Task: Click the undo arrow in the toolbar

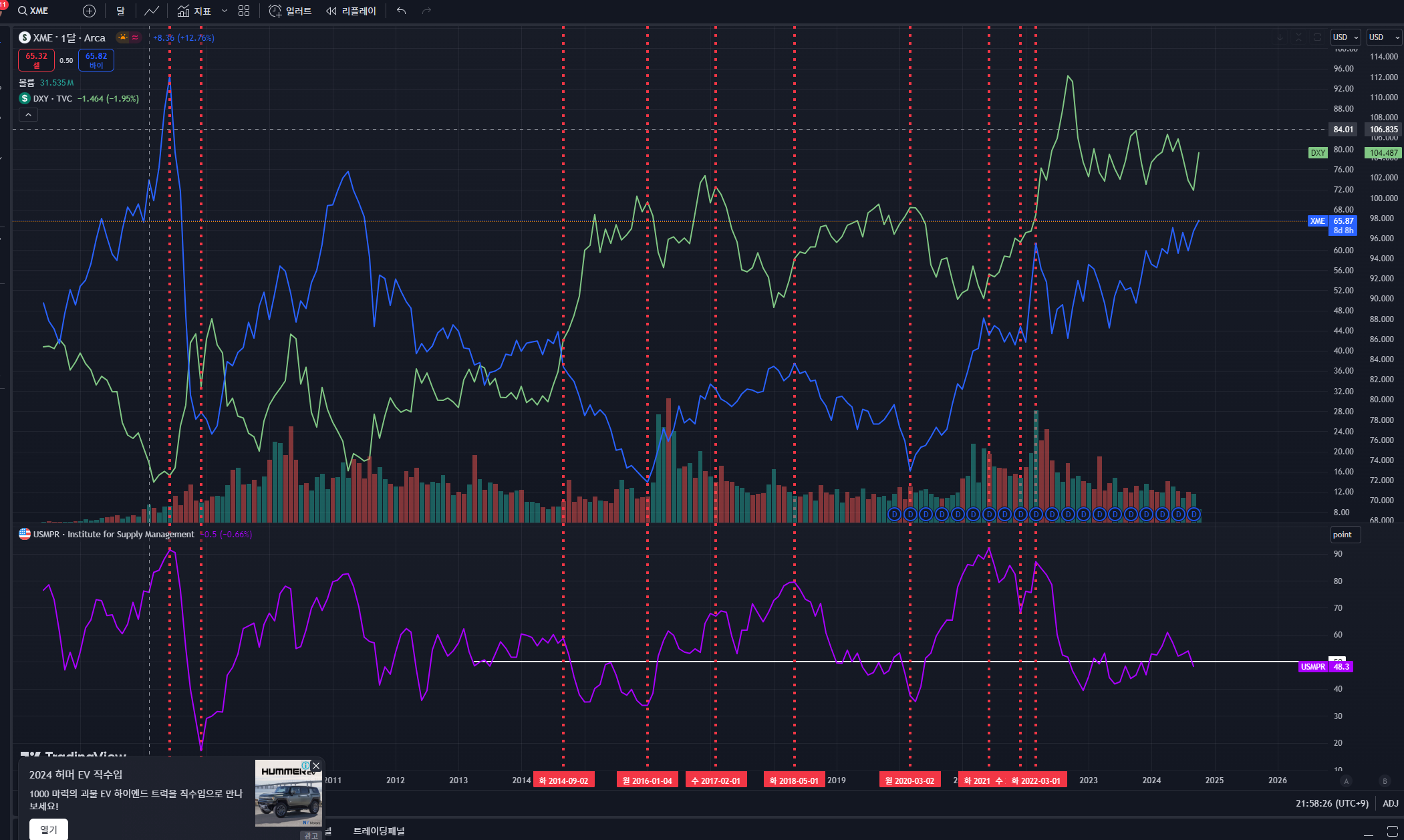Action: (x=401, y=11)
